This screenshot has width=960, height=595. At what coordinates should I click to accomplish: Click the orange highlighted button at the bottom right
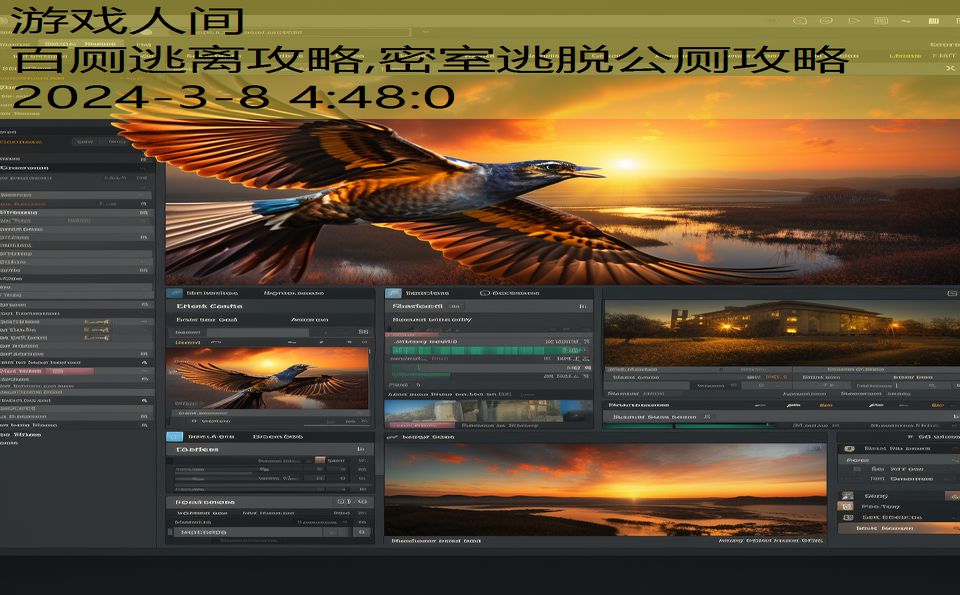[898, 528]
